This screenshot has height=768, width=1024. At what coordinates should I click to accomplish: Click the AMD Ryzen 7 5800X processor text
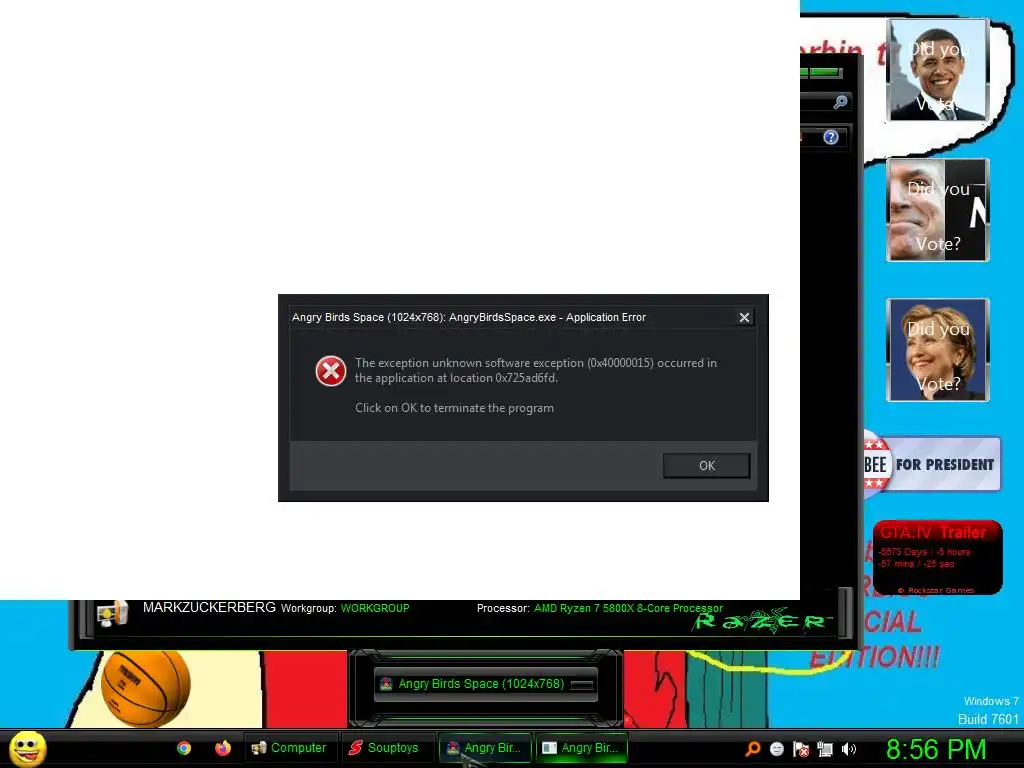click(x=628, y=608)
